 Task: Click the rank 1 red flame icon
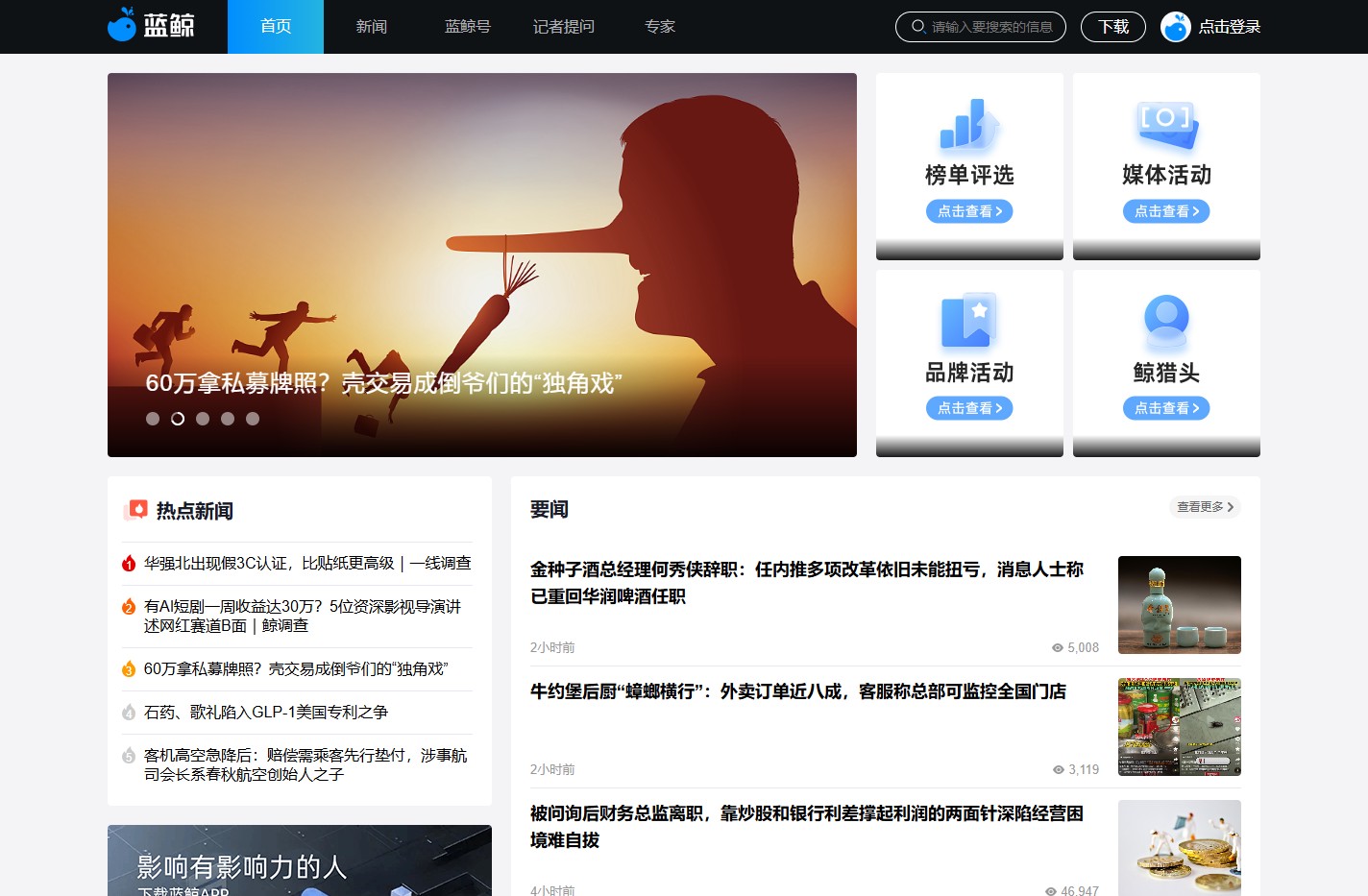(x=129, y=564)
